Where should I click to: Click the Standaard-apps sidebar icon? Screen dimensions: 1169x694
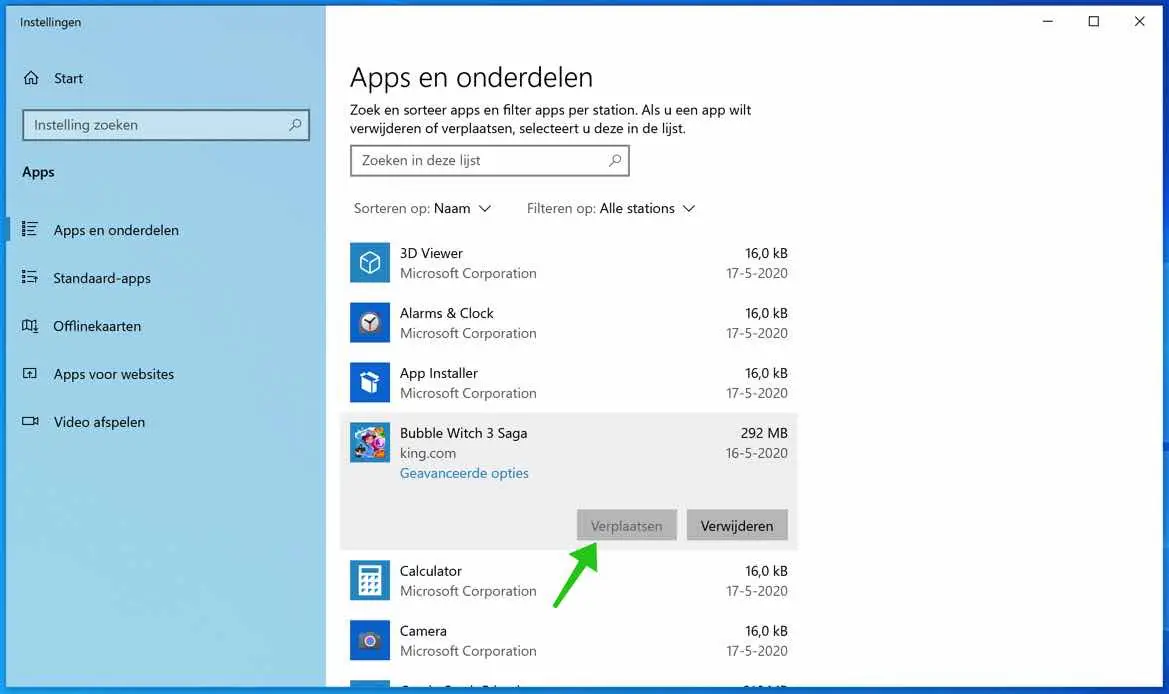click(30, 277)
